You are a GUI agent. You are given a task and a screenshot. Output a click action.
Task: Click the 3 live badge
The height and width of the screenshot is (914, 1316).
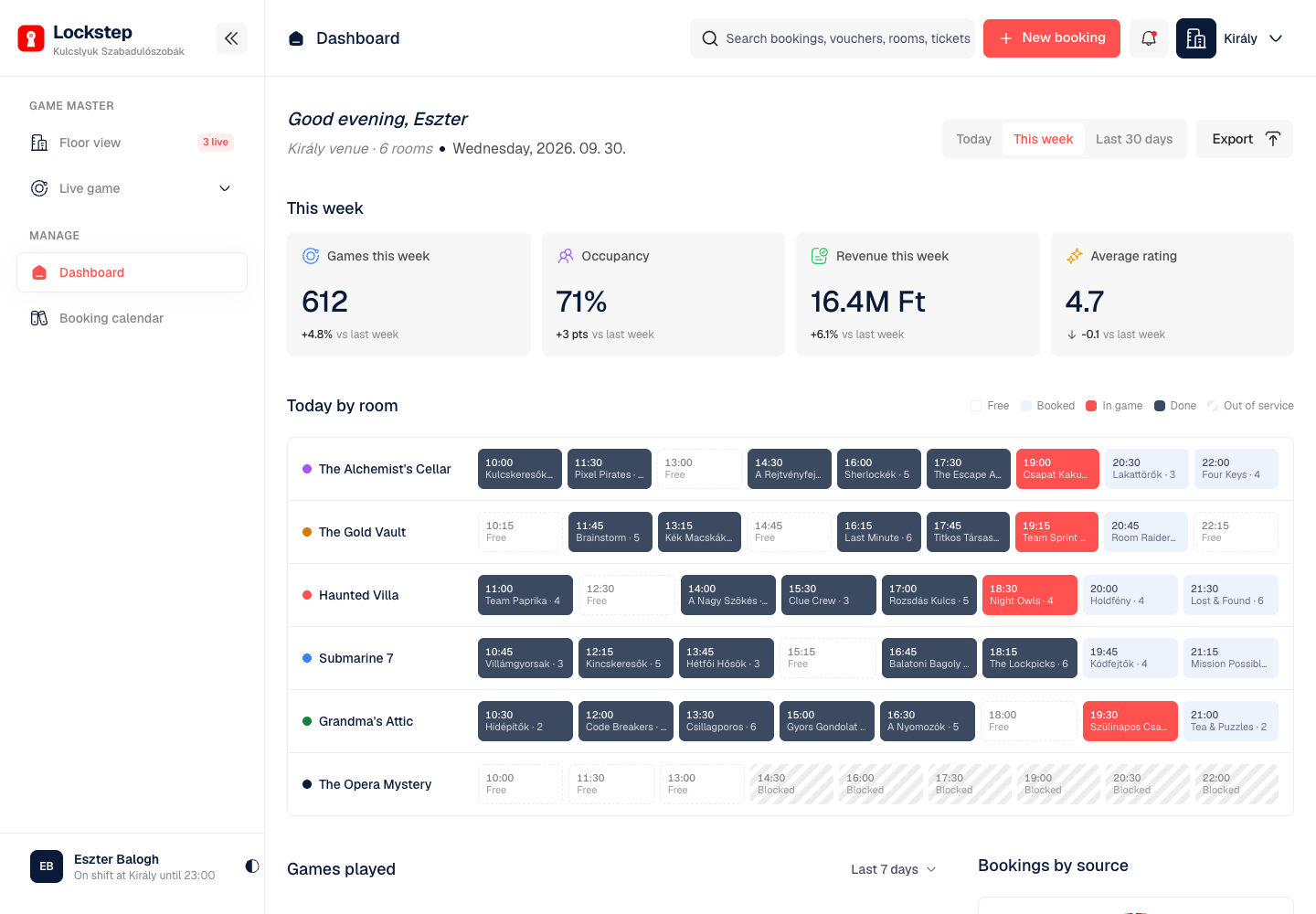click(x=216, y=143)
